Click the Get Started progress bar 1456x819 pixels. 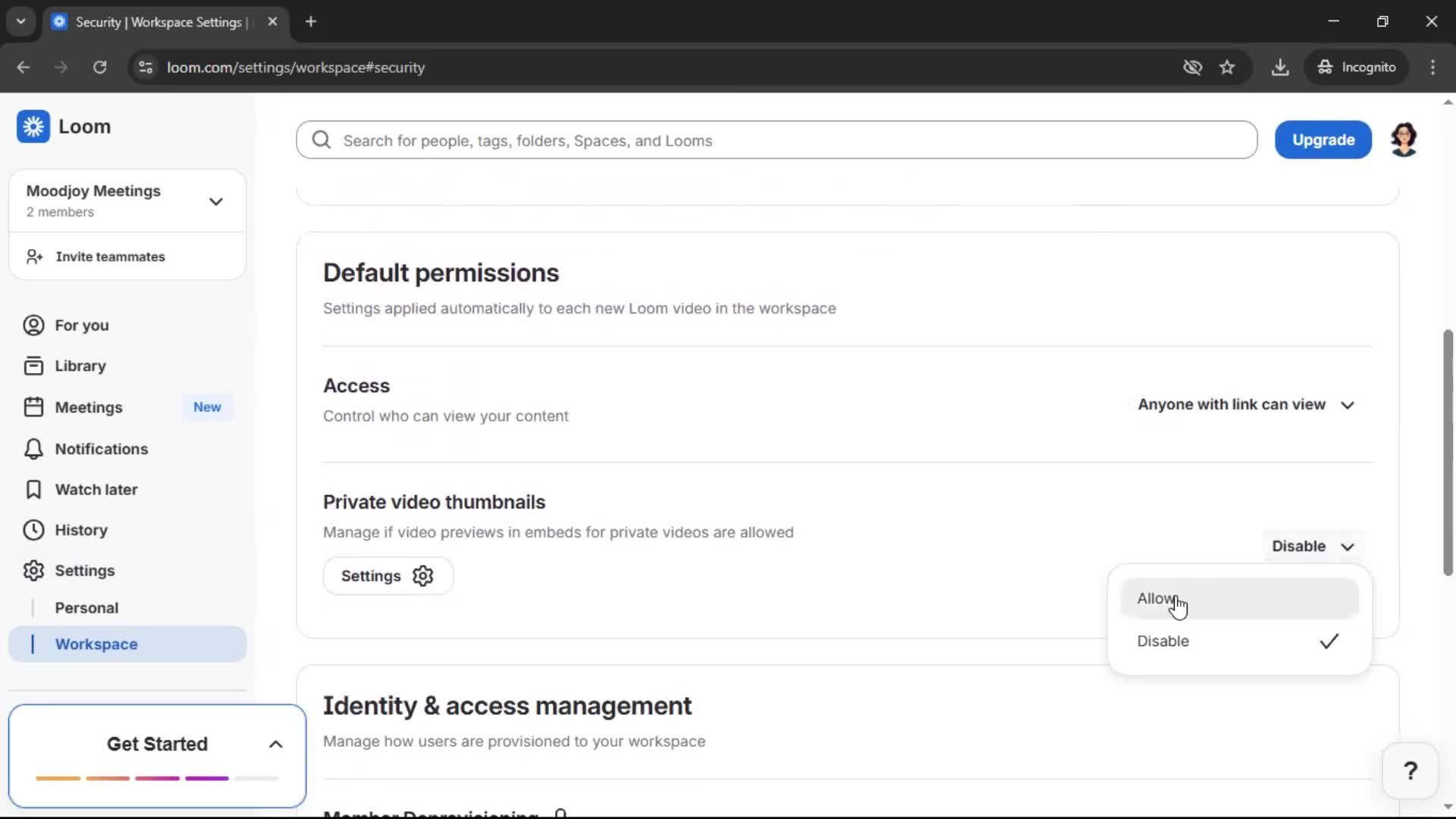click(x=156, y=778)
